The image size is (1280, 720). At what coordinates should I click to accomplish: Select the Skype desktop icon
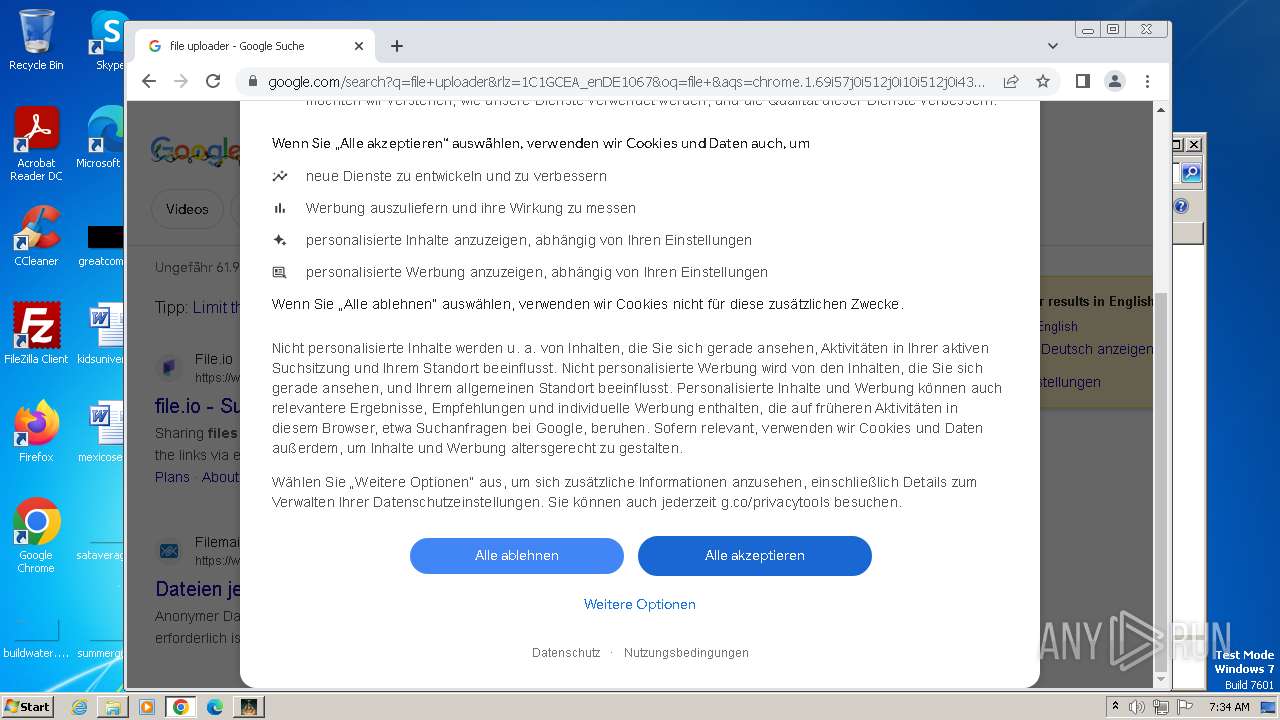[107, 40]
